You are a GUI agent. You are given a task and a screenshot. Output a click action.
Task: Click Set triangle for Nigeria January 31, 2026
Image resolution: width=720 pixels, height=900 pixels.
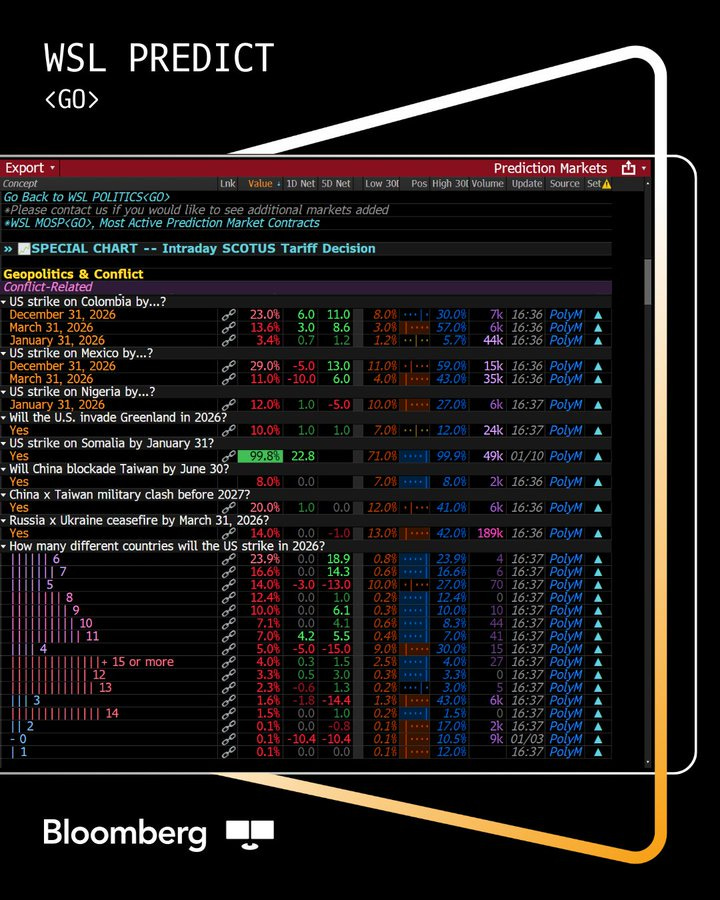[x=598, y=405]
